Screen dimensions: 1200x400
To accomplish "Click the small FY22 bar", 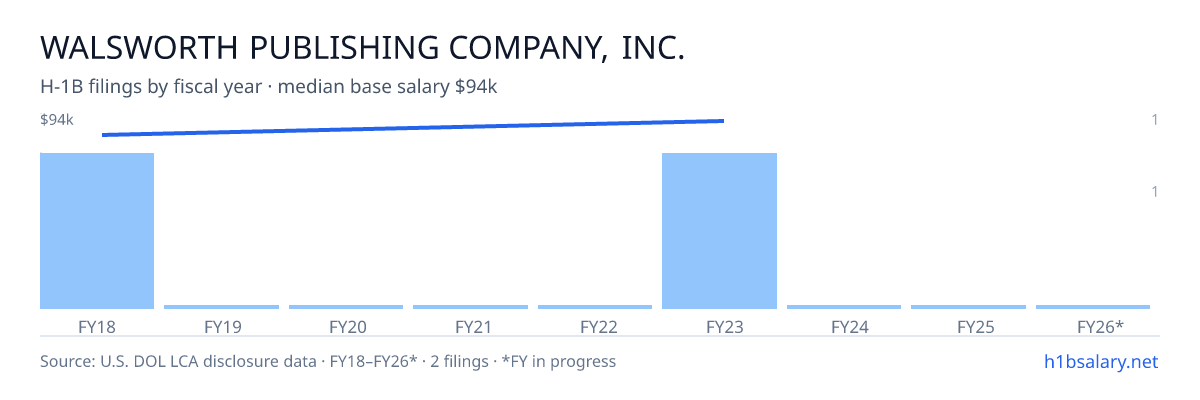I will (x=595, y=307).
